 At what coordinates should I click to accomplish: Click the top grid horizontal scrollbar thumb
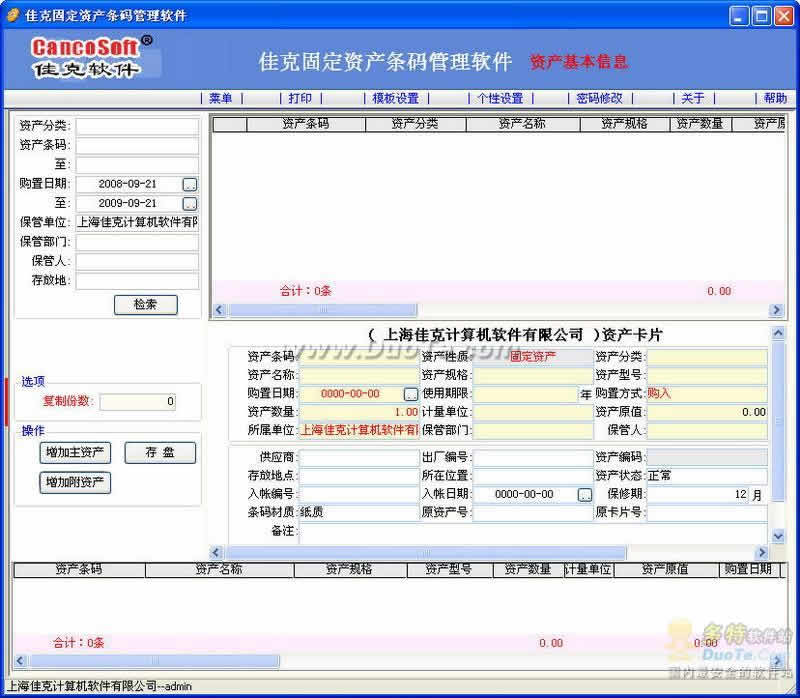323,310
